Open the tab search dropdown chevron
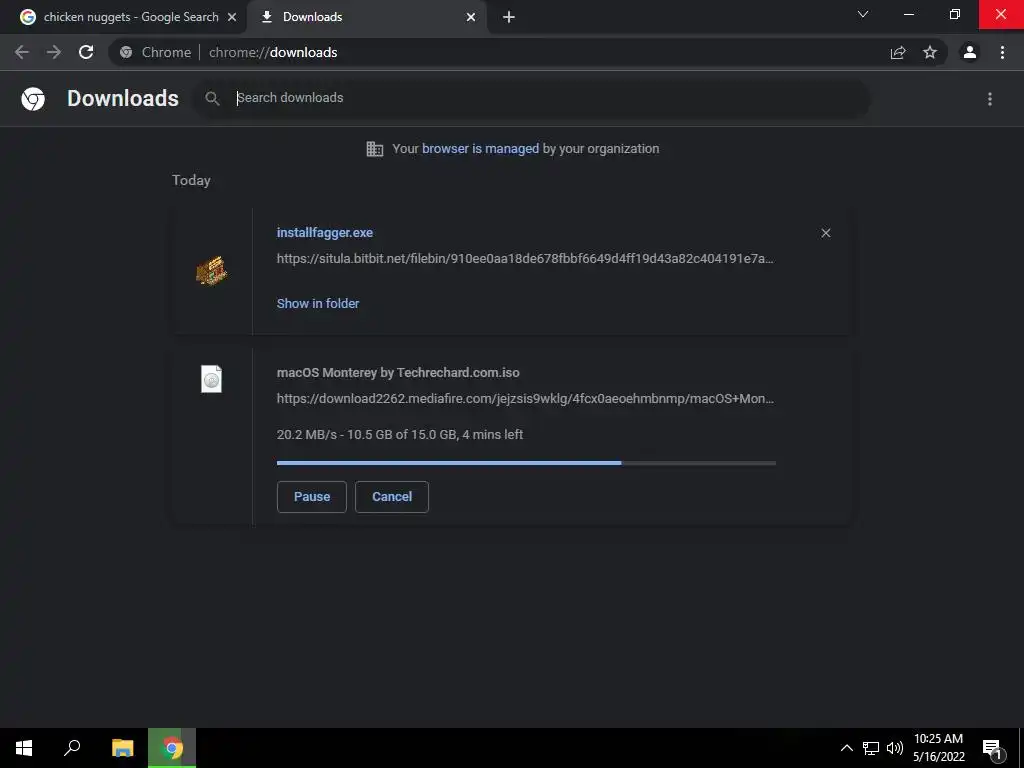This screenshot has width=1024, height=768. pos(863,14)
